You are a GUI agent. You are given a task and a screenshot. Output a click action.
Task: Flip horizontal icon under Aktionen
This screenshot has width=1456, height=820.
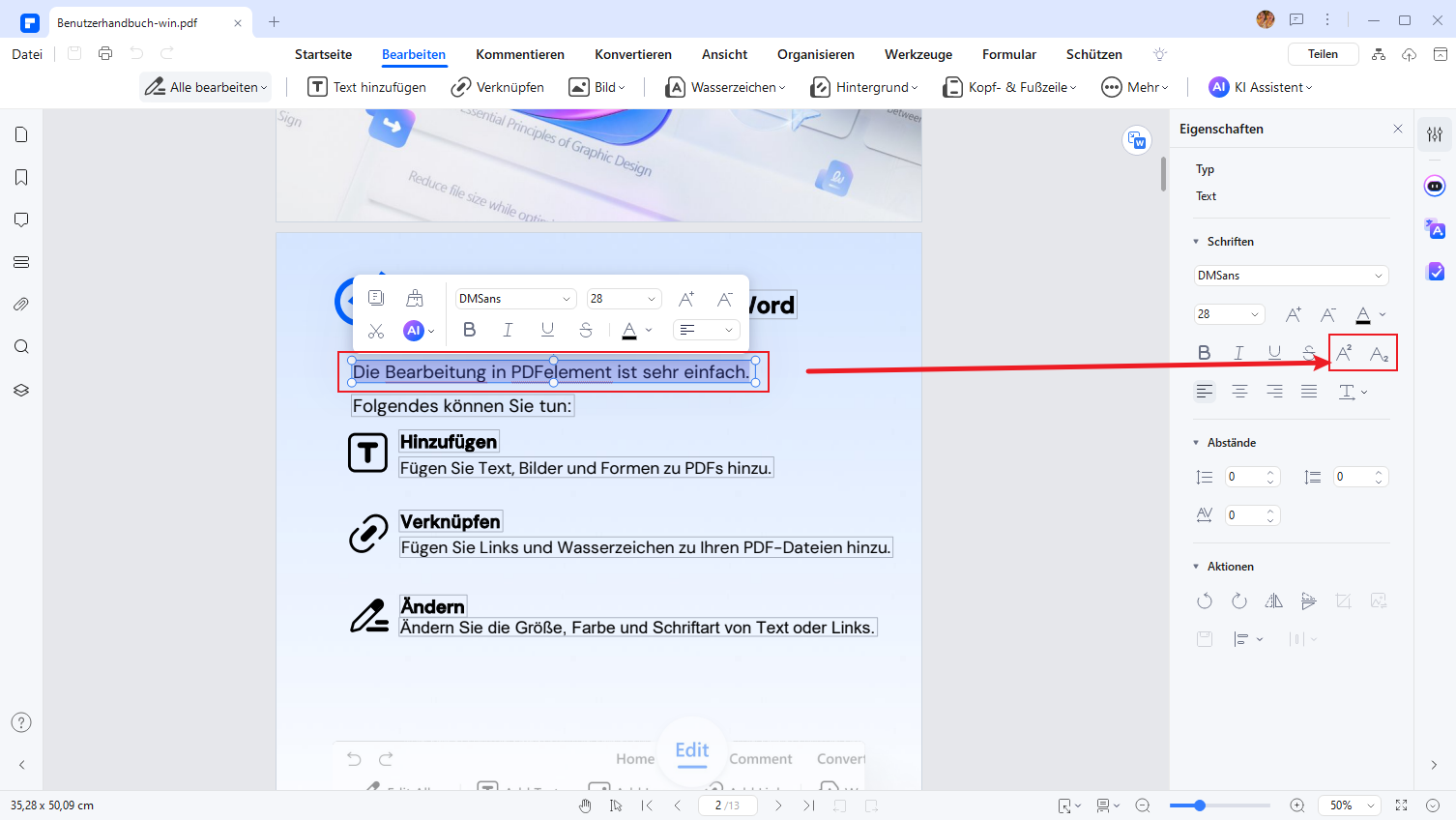(1274, 600)
